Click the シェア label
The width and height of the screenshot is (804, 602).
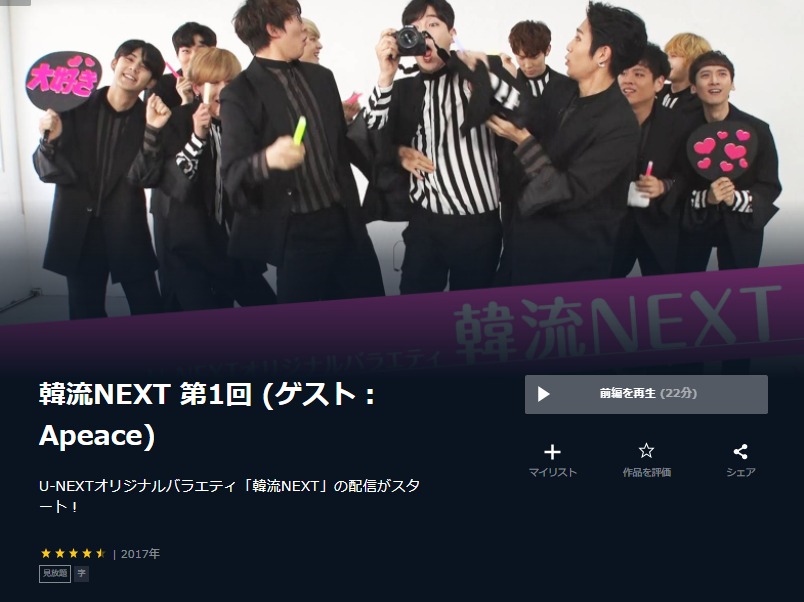point(740,472)
